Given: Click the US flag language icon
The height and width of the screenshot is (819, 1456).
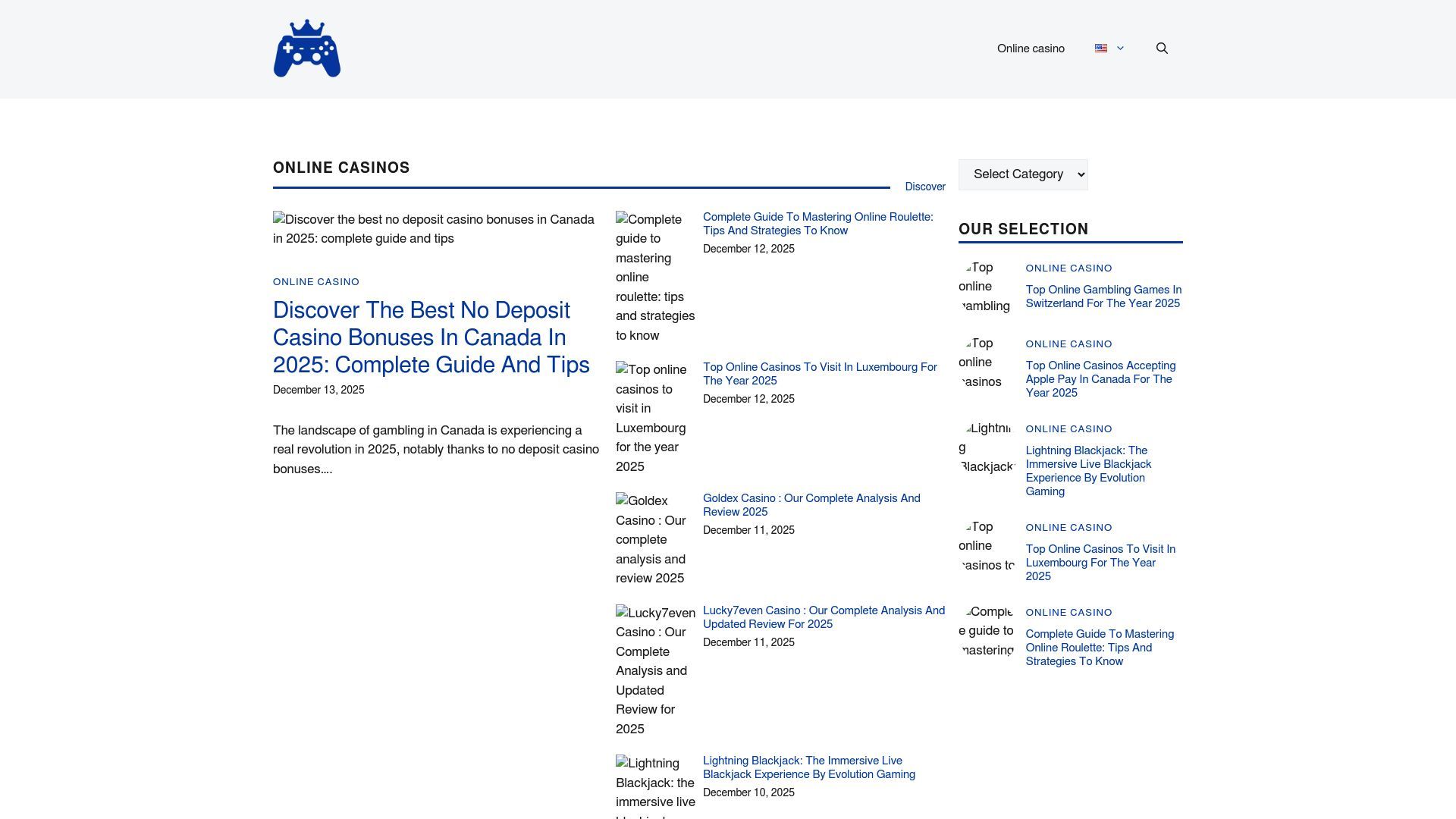Looking at the screenshot, I should click(1101, 49).
